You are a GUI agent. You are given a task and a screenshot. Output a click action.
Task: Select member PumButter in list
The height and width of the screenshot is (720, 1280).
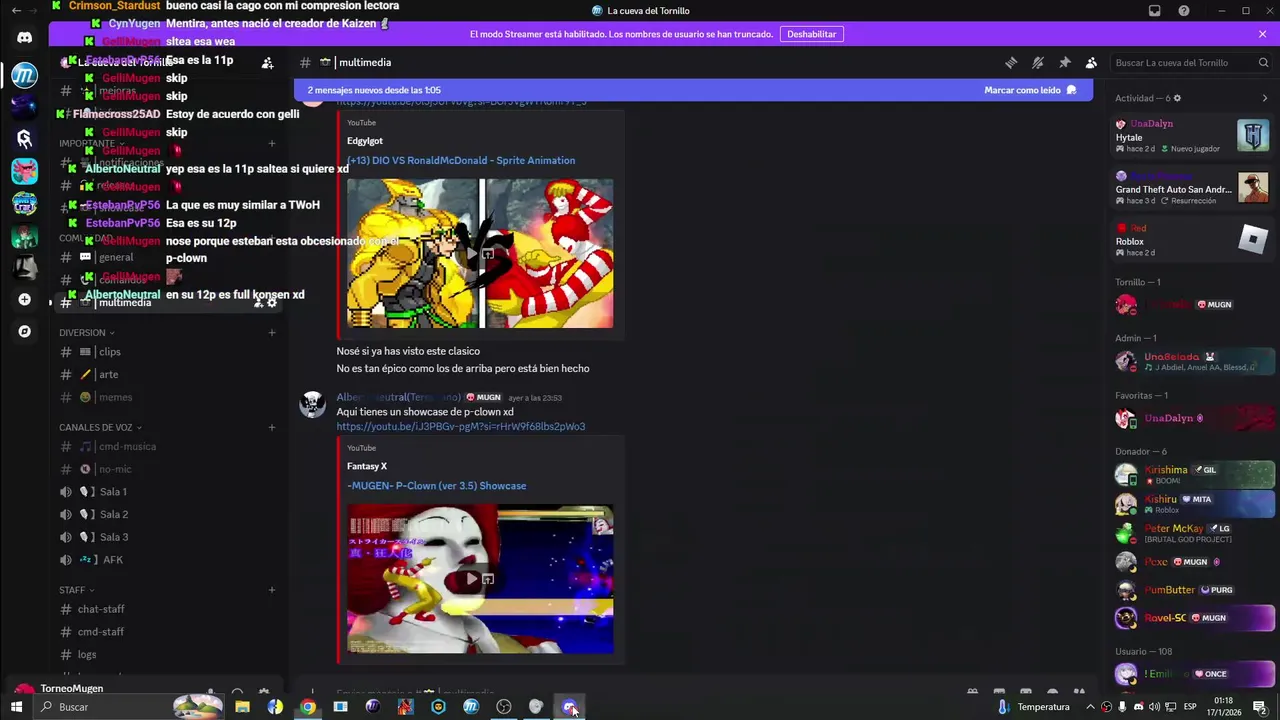[1193, 590]
